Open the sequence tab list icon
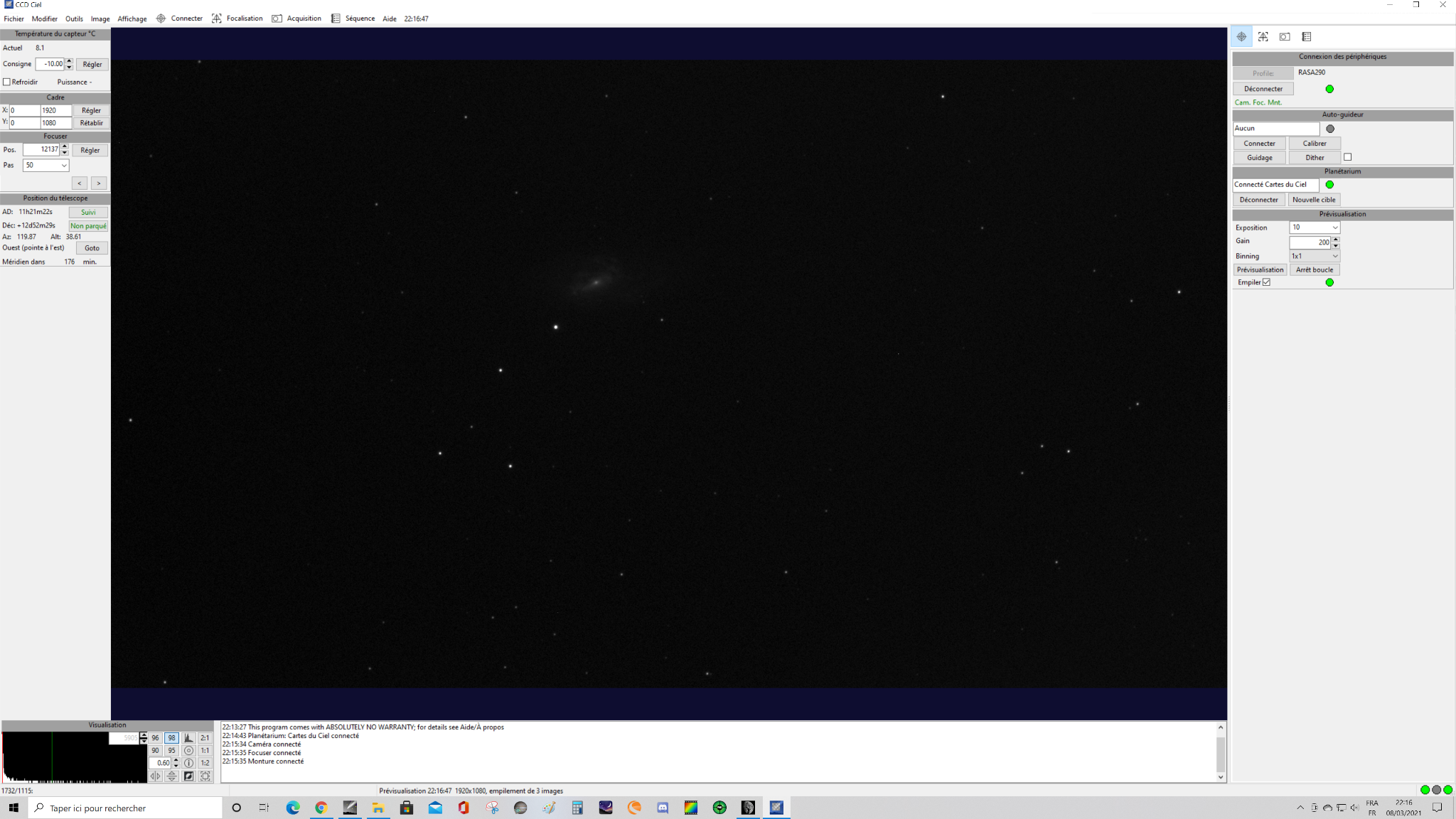The image size is (1456, 819). tap(1307, 37)
